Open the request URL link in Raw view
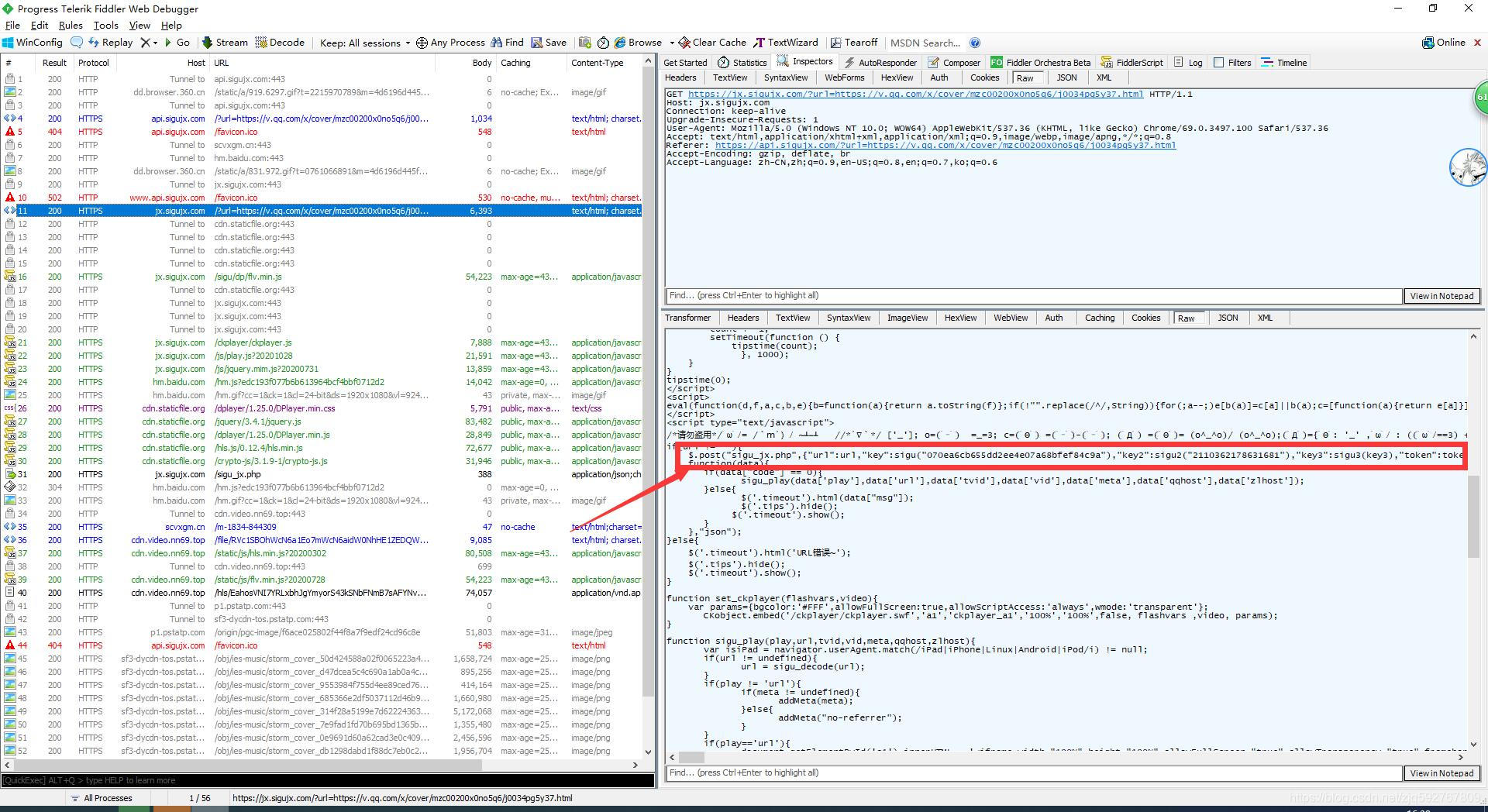 pos(915,94)
